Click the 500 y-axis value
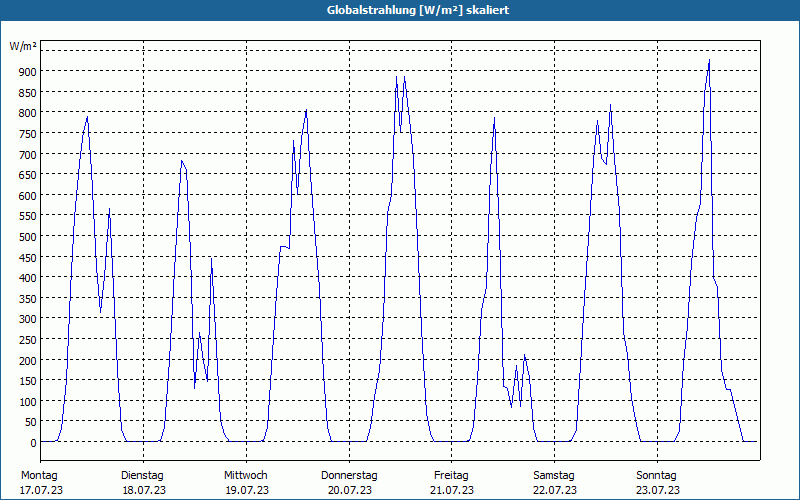 coord(28,237)
